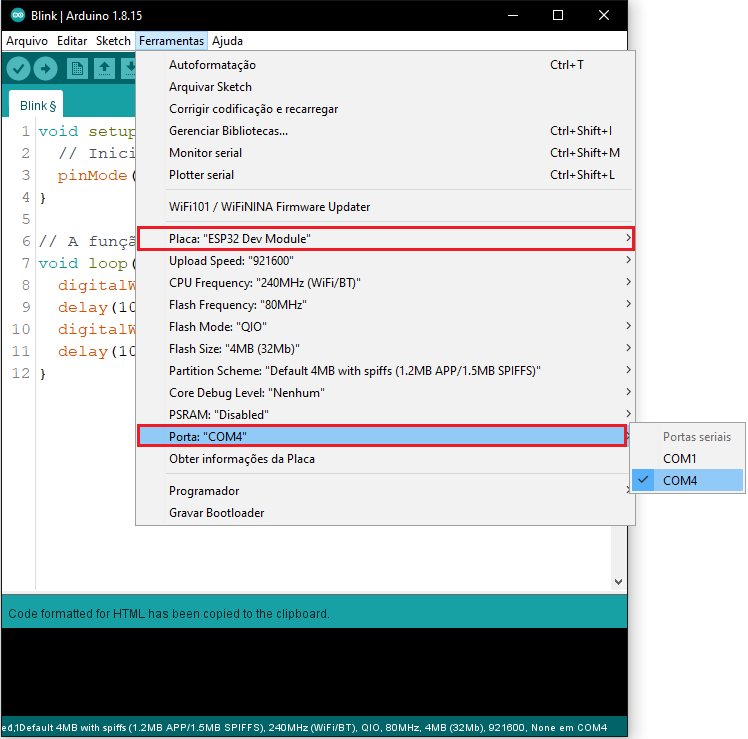Screen dimensions: 748x739
Task: Click the Arduino logo in title bar
Action: tap(18, 15)
